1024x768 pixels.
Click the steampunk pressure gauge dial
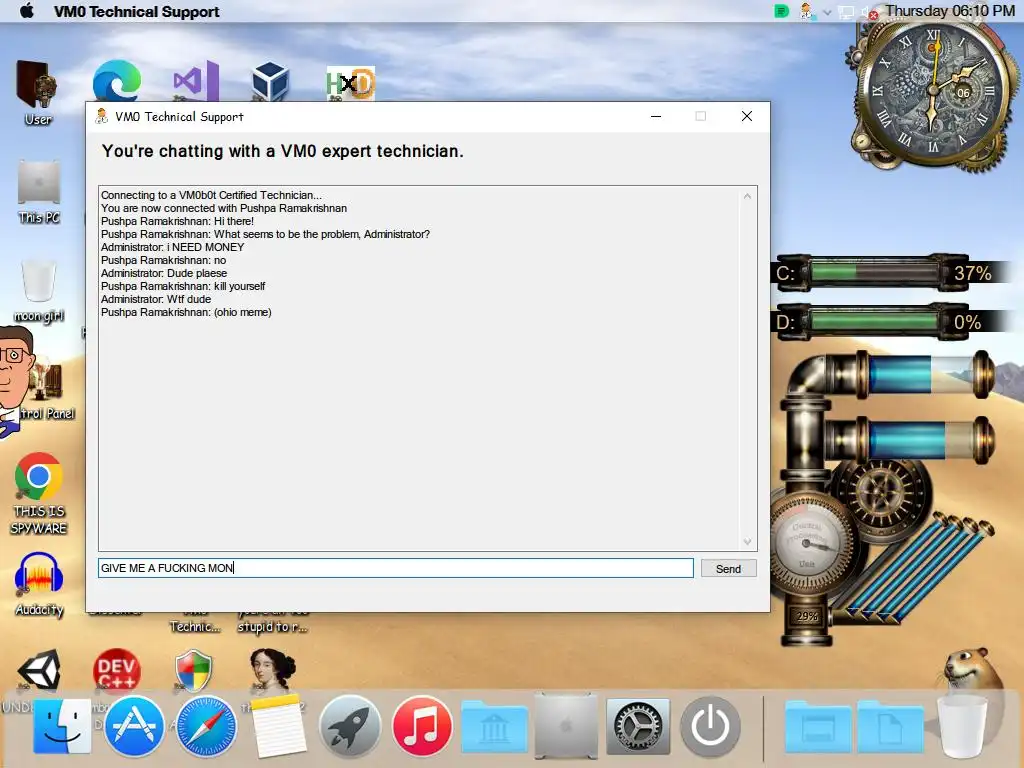tap(807, 544)
